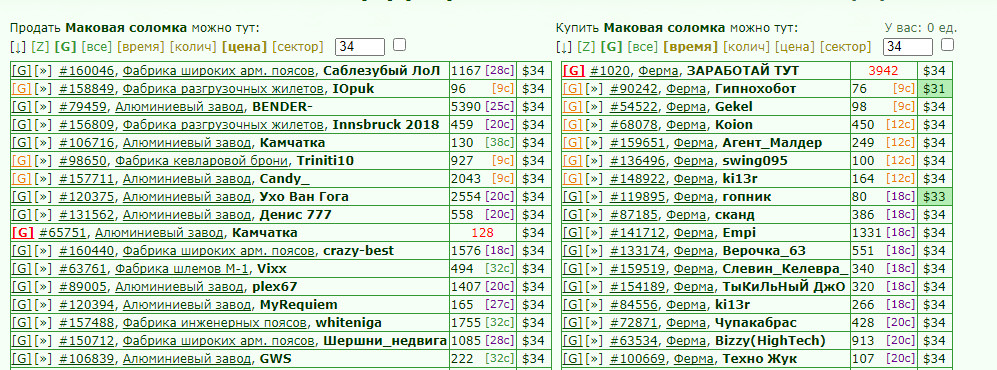Open object link #65751
The image size is (997, 370).
click(63, 233)
